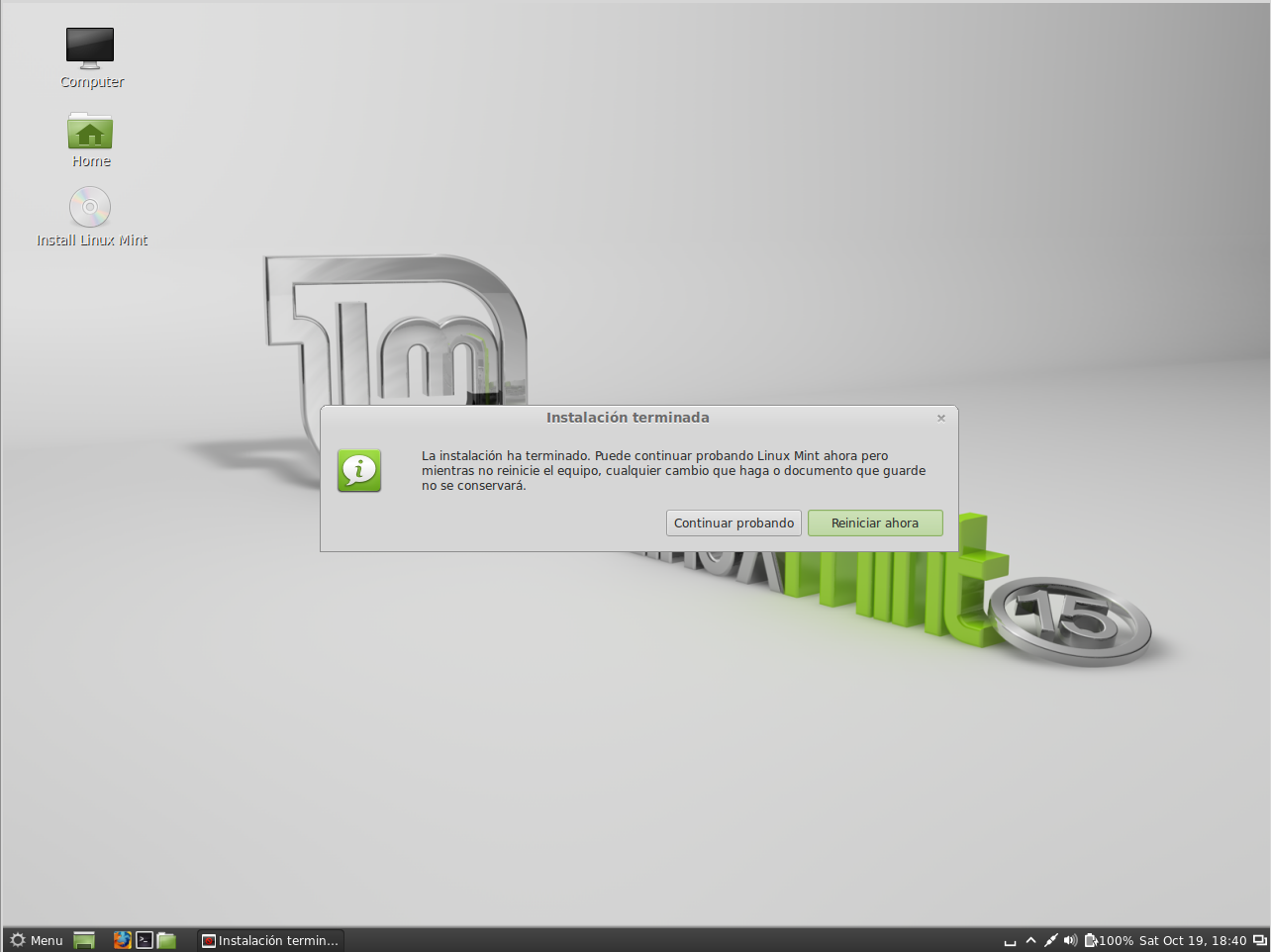
Task: Click the show desktop panel icon
Action: [x=84, y=940]
